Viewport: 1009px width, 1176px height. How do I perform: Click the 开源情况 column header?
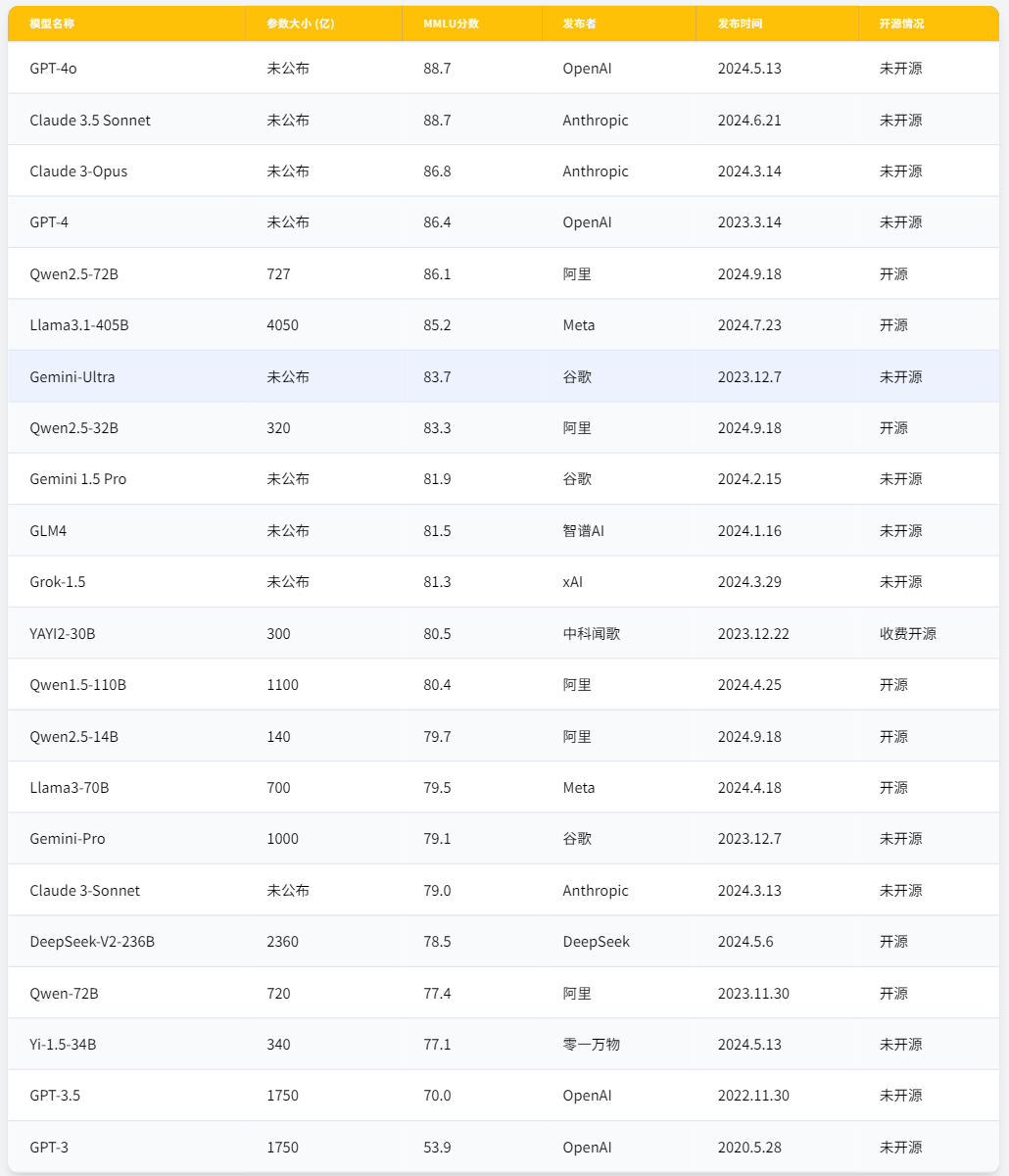click(901, 24)
